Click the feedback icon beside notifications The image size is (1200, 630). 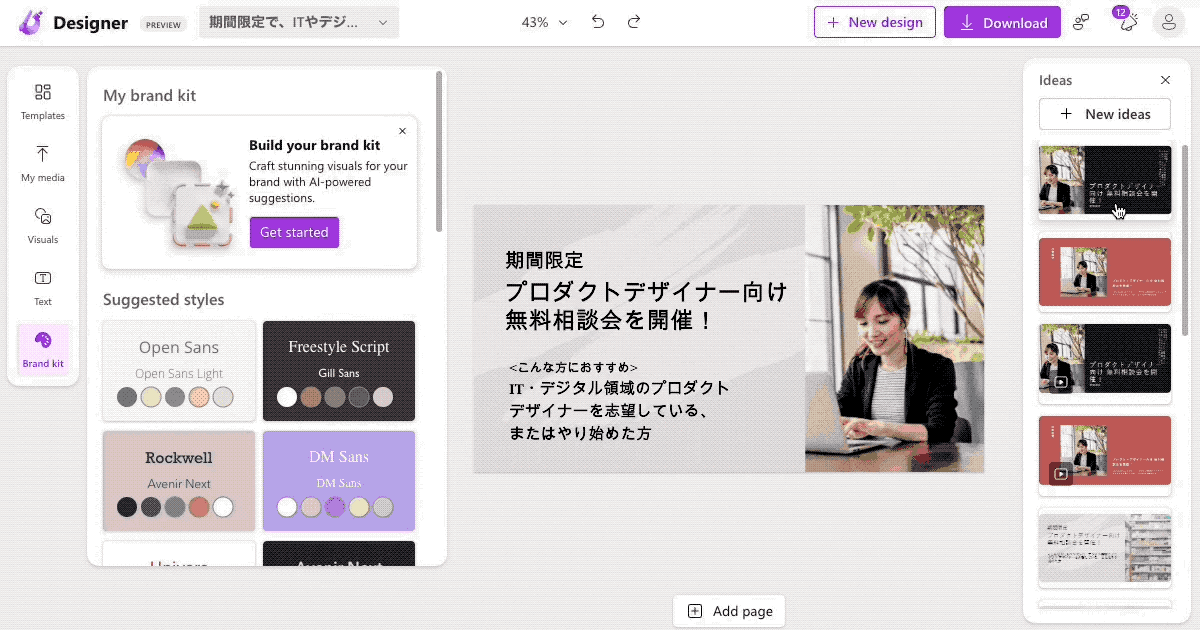tap(1081, 21)
